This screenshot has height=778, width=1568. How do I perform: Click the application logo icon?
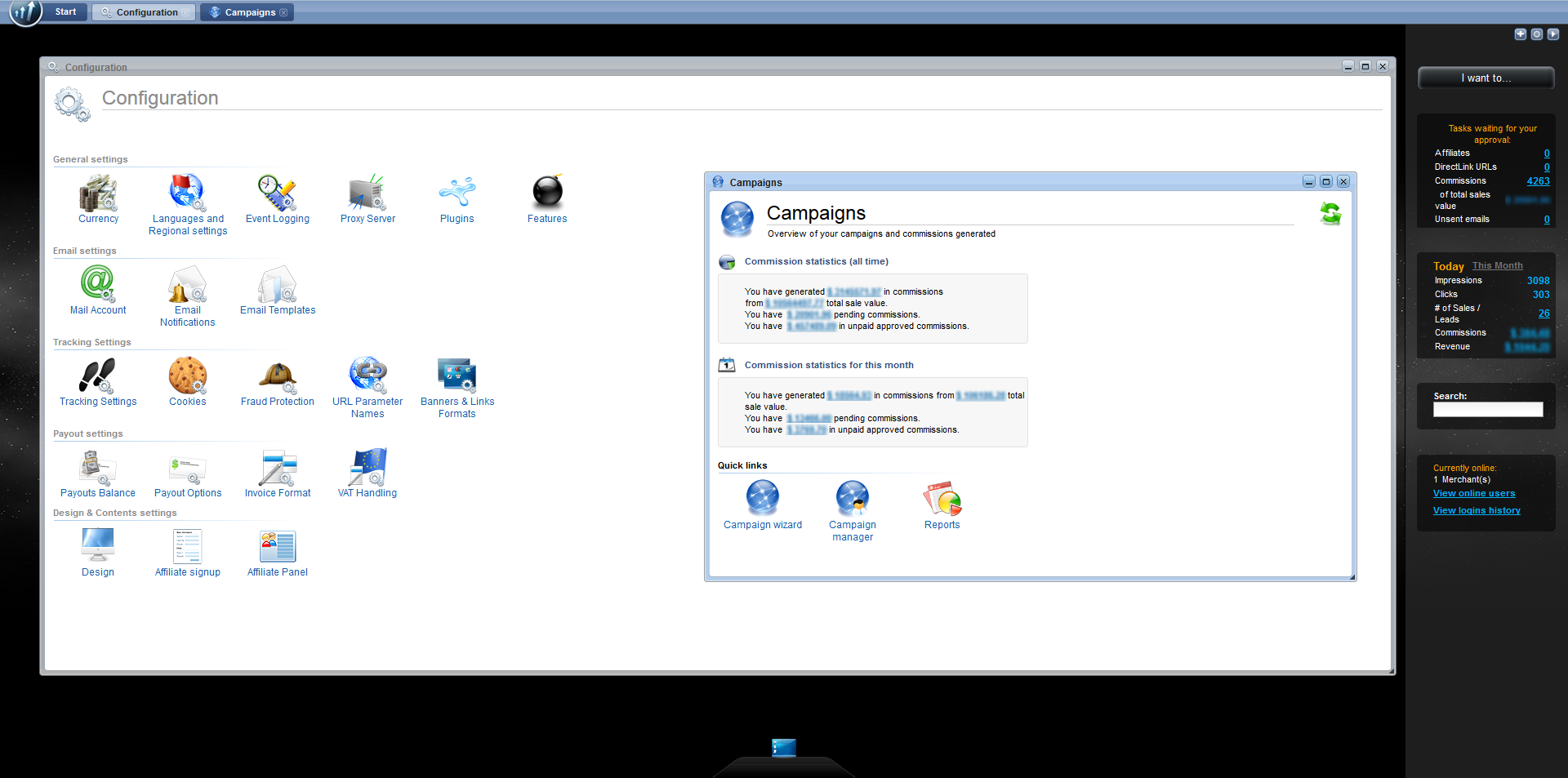point(25,12)
